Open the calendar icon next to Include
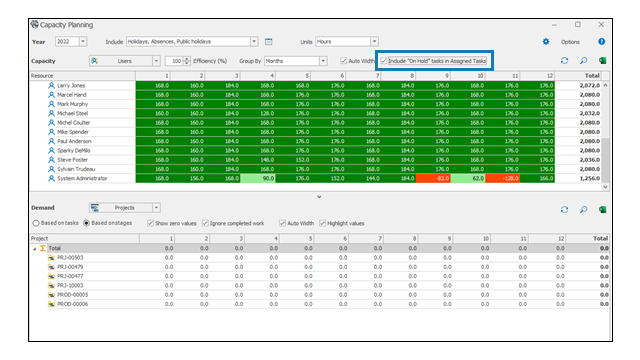This screenshot has height=360, width=640. [268, 42]
